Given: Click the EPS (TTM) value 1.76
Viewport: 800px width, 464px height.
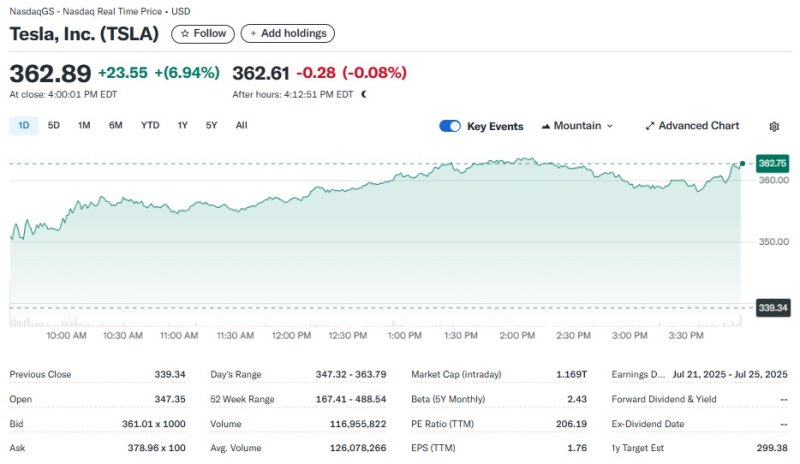Looking at the screenshot, I should 577,448.
